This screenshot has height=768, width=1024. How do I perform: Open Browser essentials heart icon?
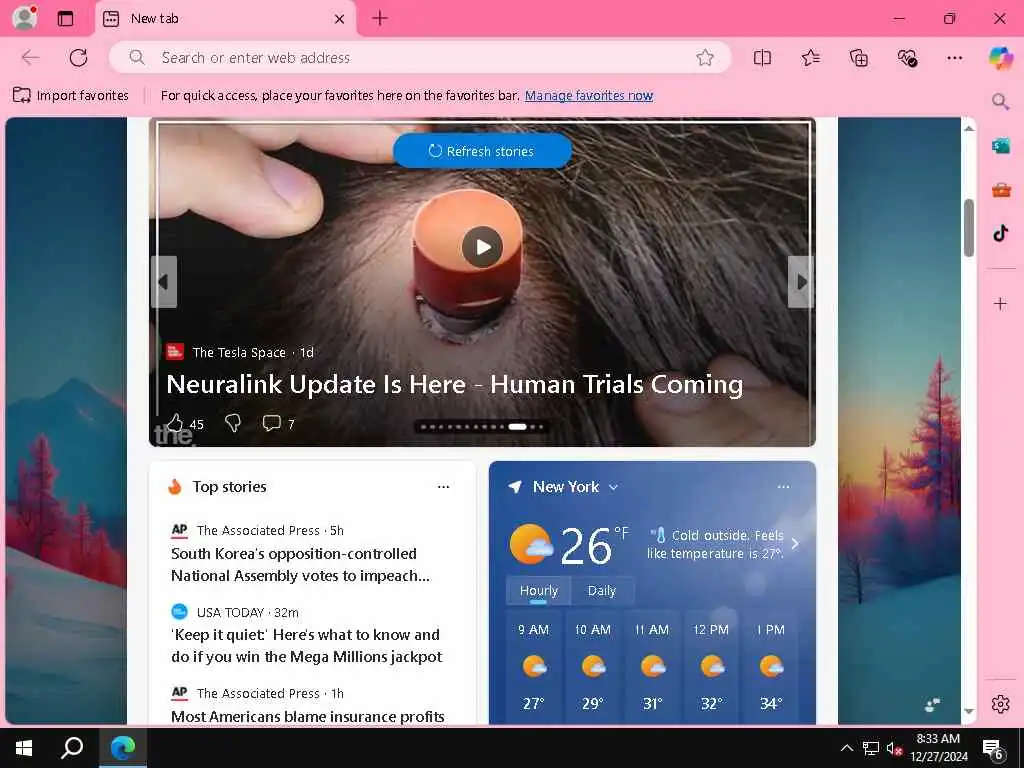tap(906, 57)
